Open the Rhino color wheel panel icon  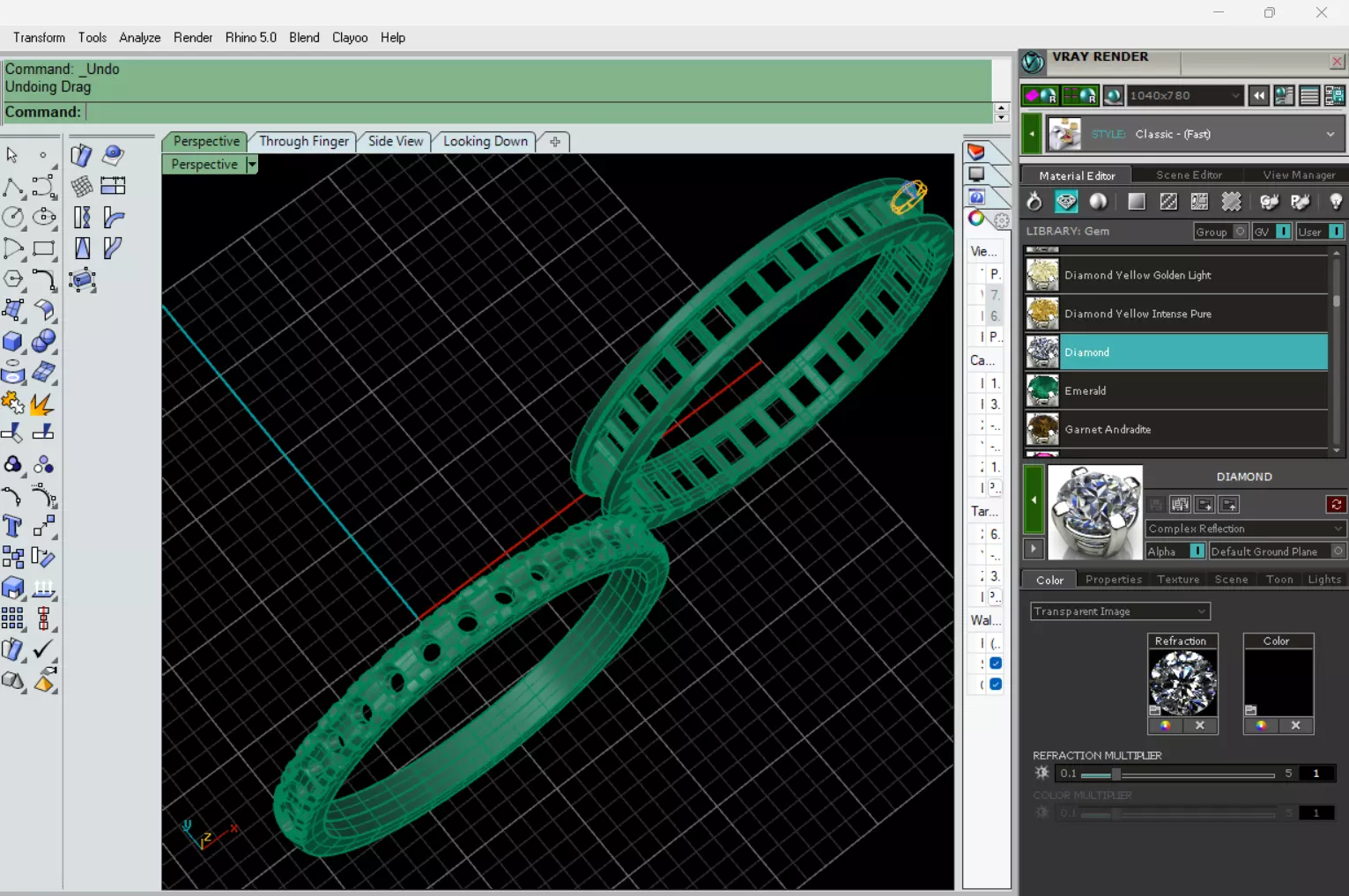coord(976,218)
